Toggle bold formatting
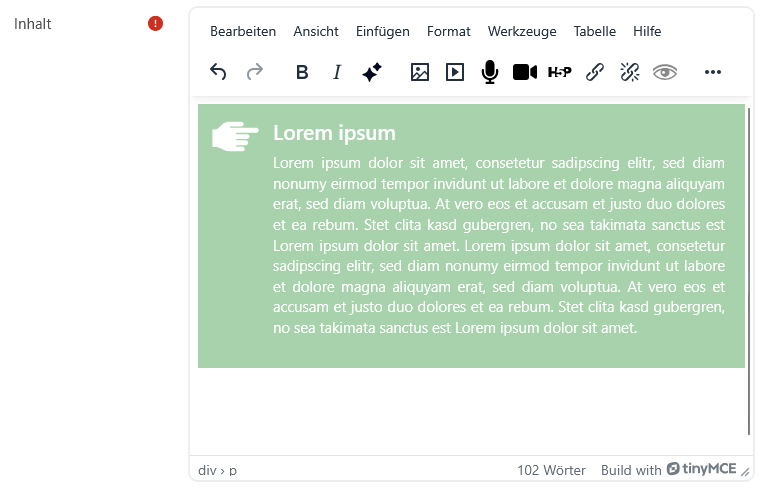The height and width of the screenshot is (491, 764). (302, 72)
